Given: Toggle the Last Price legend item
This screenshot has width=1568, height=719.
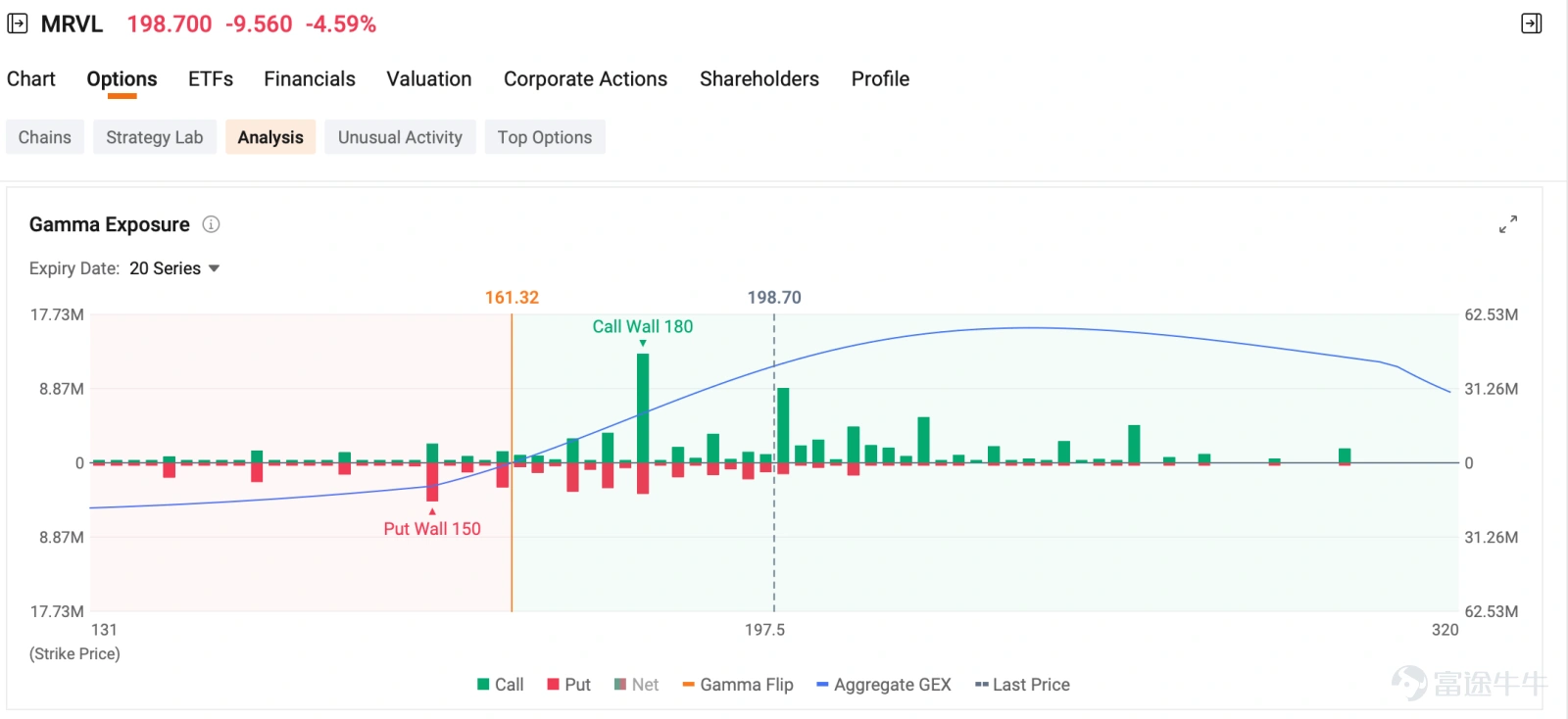Looking at the screenshot, I should 1022,685.
